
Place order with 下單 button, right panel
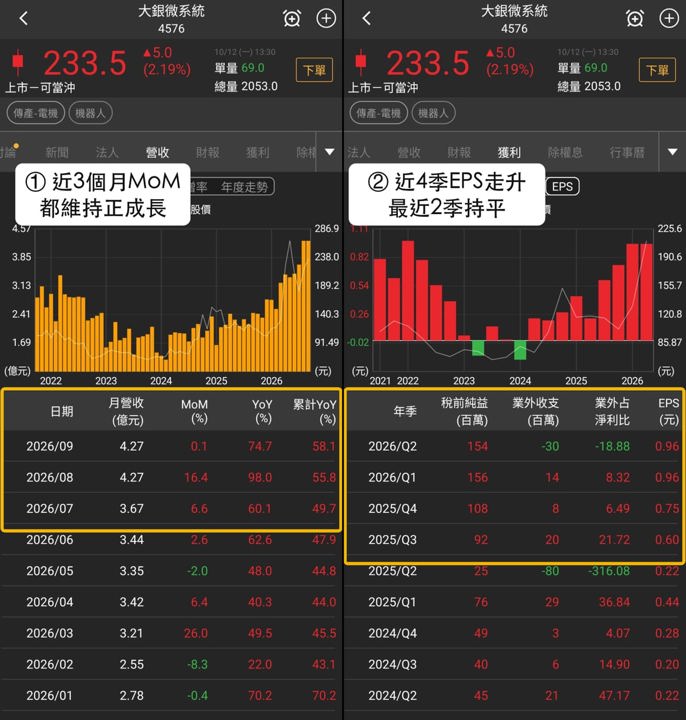click(x=657, y=70)
